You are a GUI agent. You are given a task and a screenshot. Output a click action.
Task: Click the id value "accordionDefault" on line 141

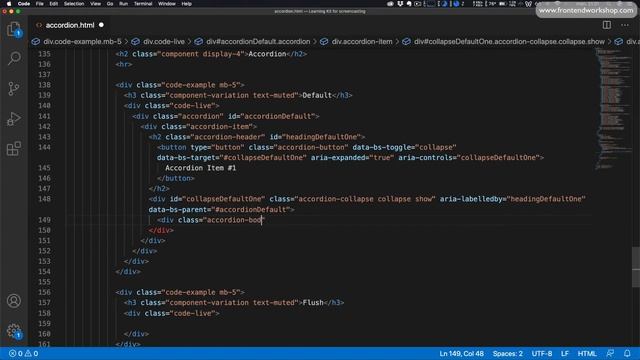(x=278, y=116)
